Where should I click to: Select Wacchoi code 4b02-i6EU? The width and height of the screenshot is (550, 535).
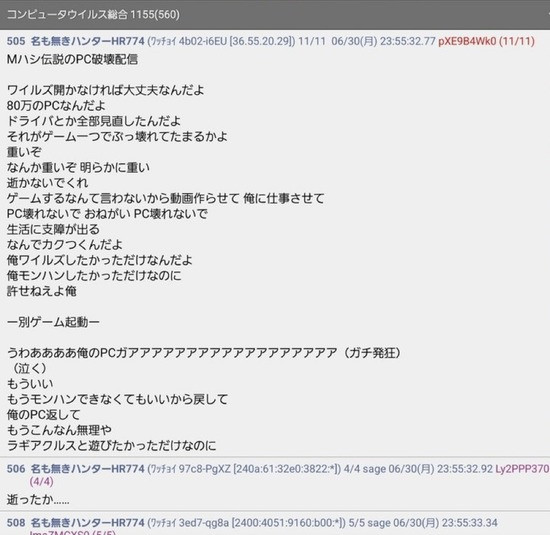pyautogui.click(x=203, y=41)
